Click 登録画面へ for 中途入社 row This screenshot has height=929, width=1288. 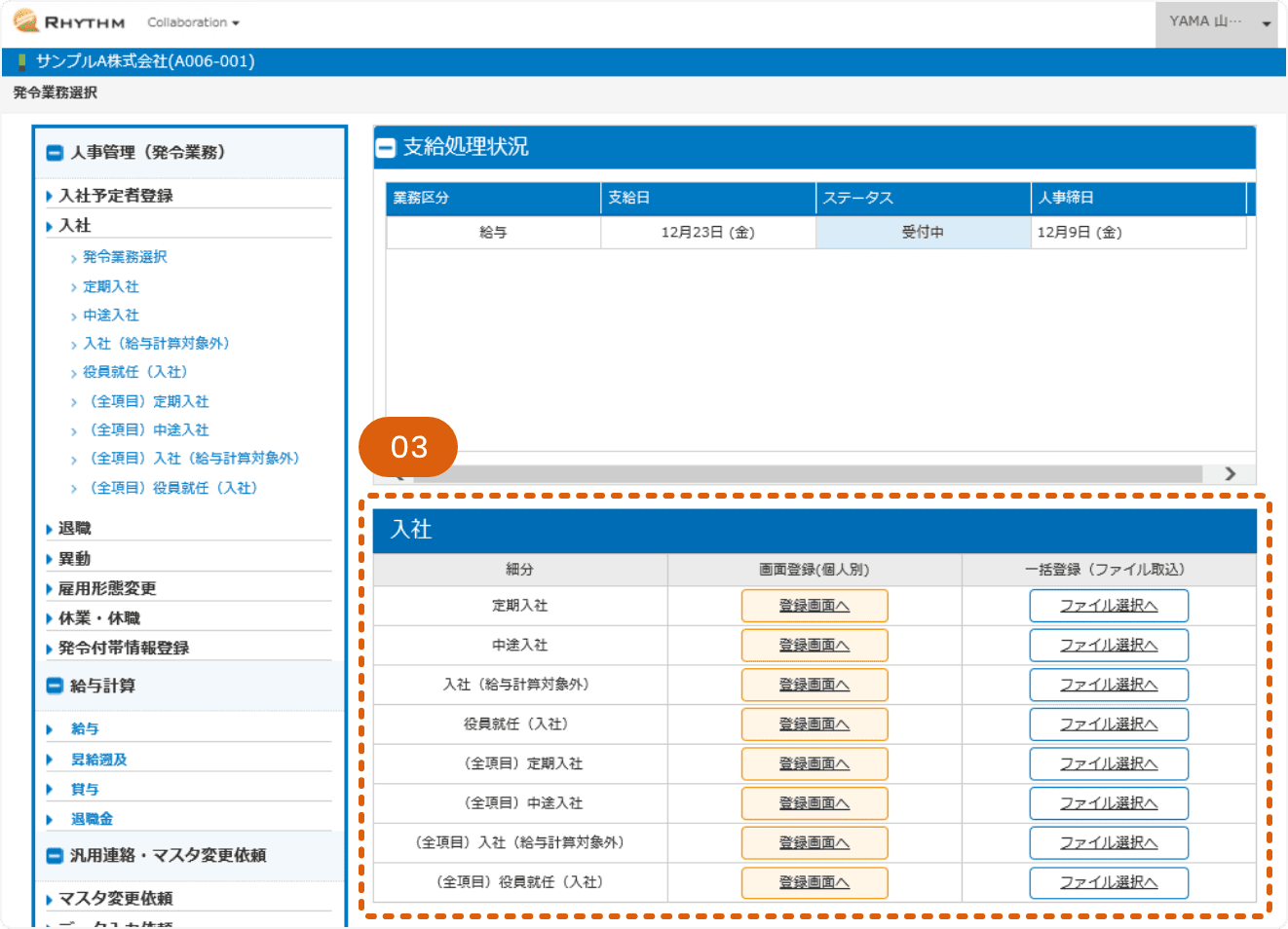(814, 646)
